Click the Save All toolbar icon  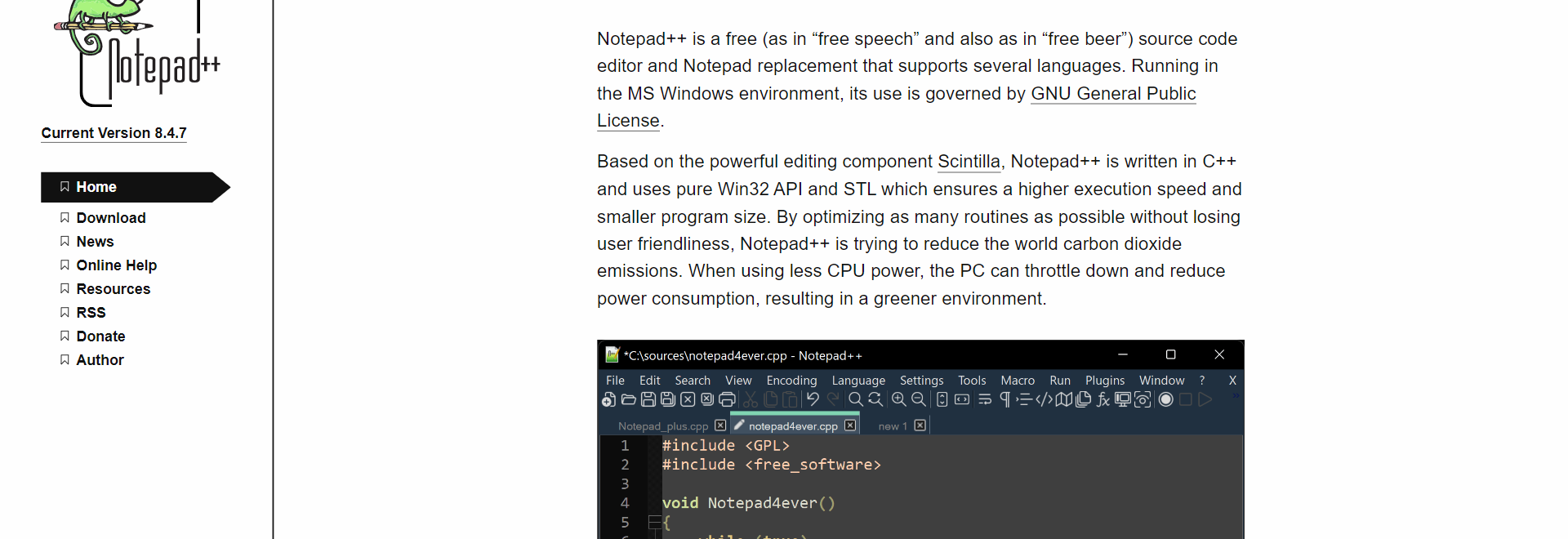668,399
